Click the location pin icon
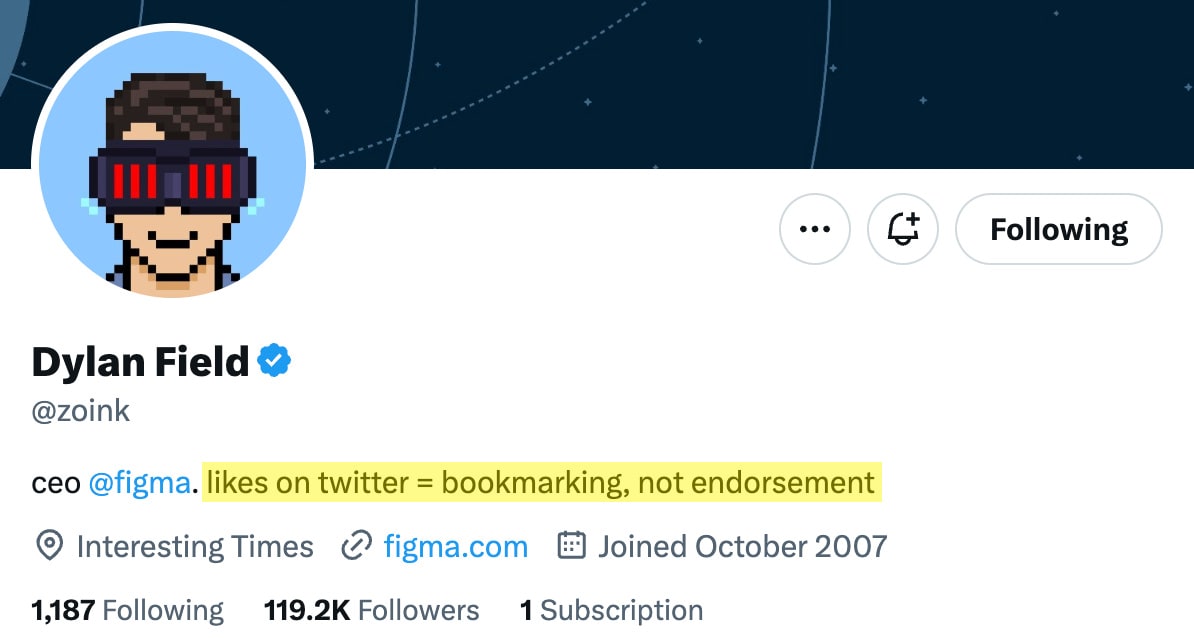The height and width of the screenshot is (638, 1194). pyautogui.click(x=49, y=546)
